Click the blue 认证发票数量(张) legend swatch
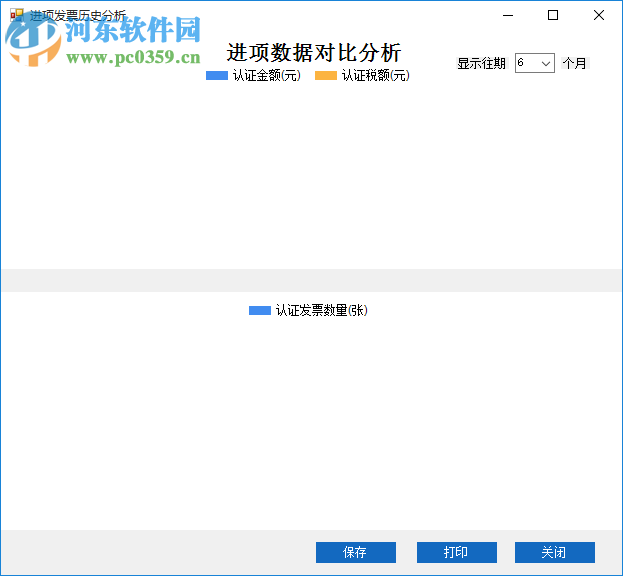623x576 pixels. [259, 310]
